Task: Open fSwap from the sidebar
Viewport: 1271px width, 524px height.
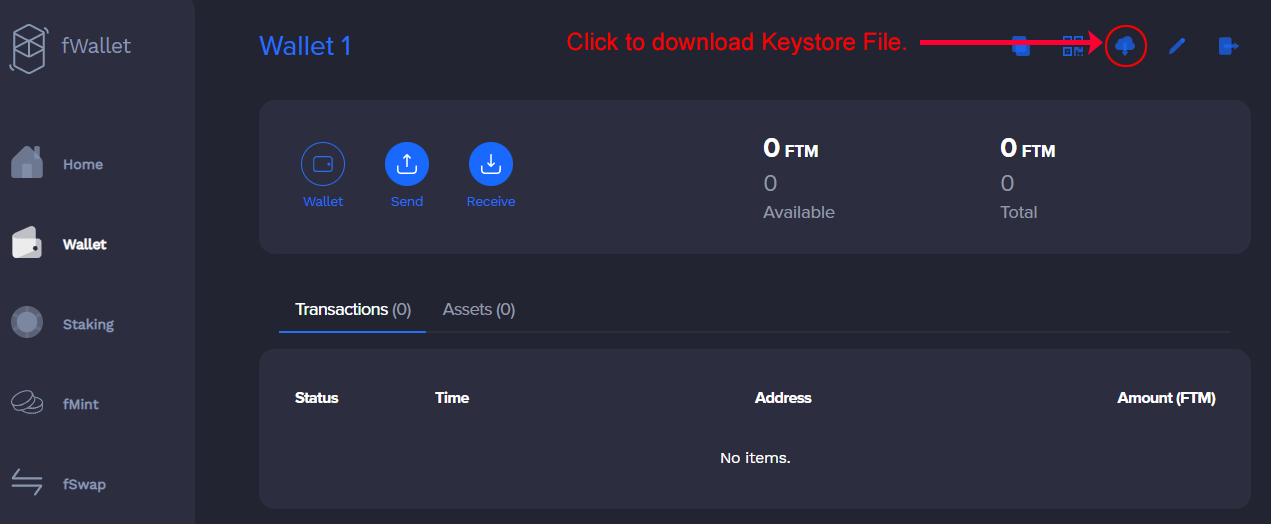Action: 58,484
